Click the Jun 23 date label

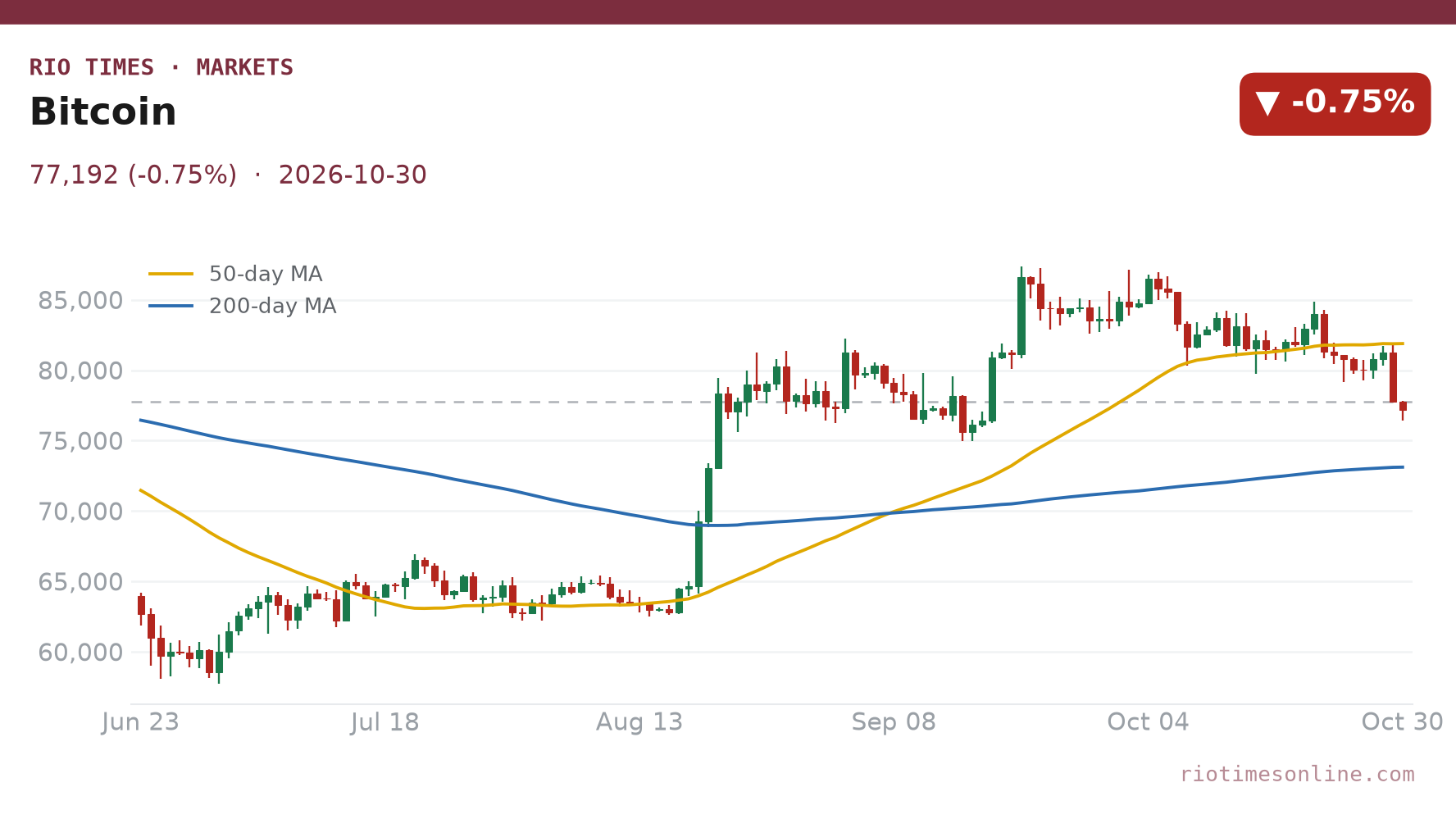[x=140, y=722]
